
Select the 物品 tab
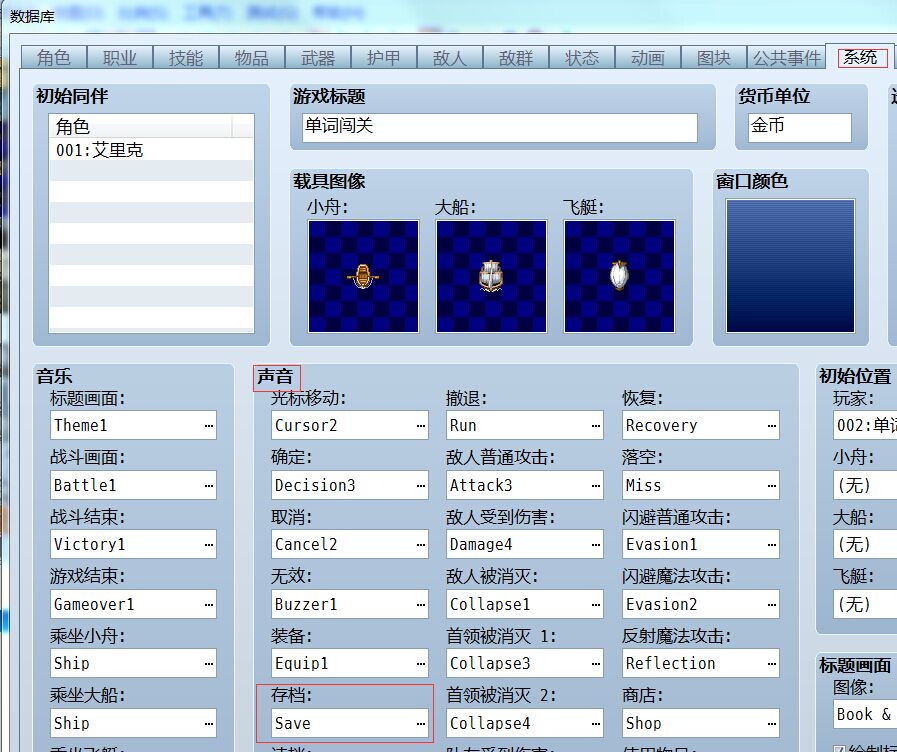[x=252, y=58]
